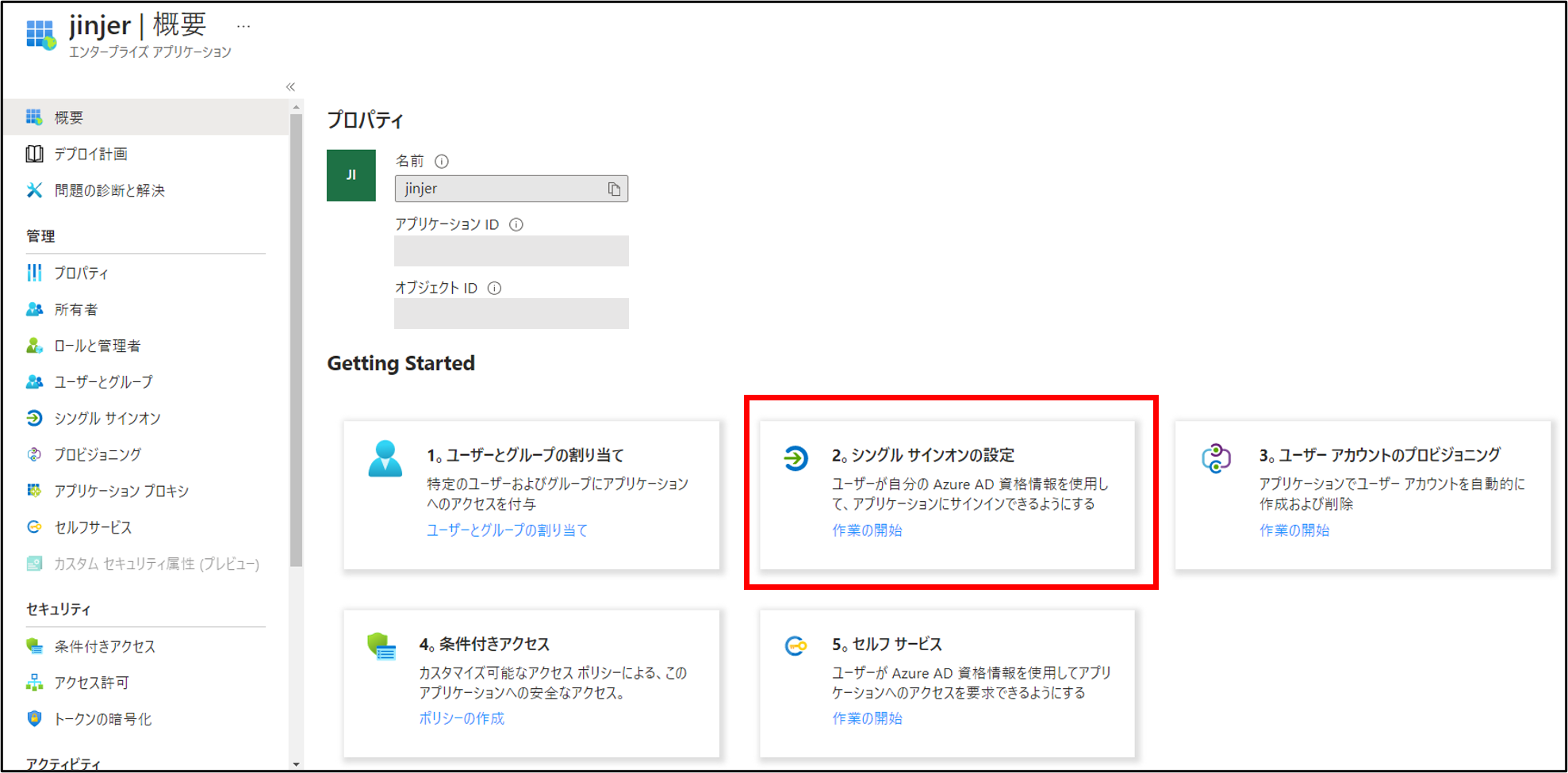Click the self service icon in card 5

click(796, 646)
